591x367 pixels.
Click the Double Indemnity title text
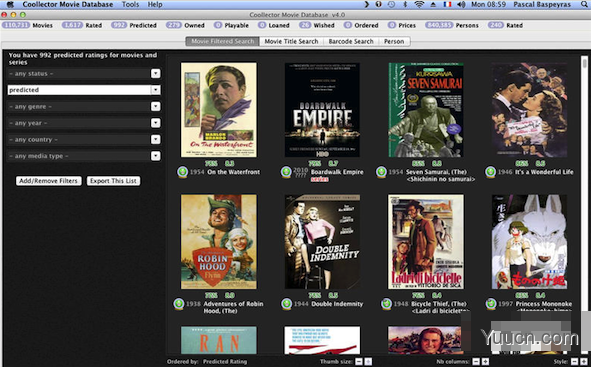[337, 304]
